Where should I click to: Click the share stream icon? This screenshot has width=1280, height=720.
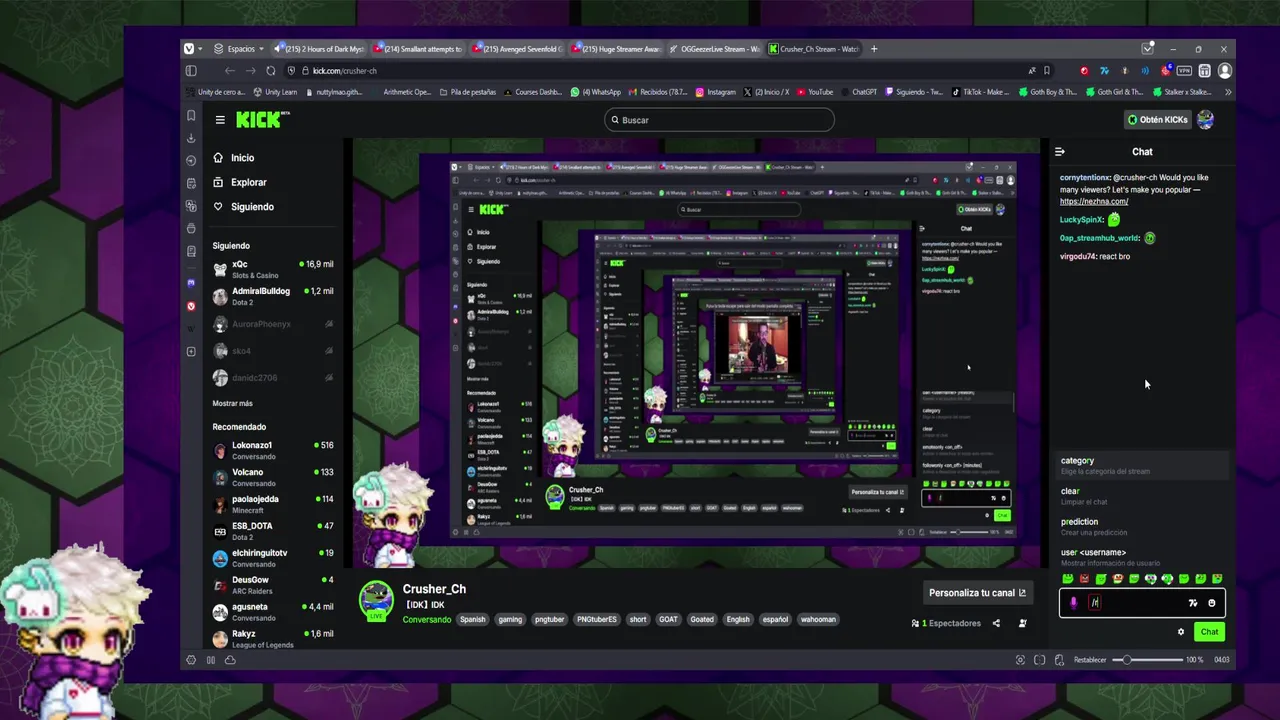996,624
